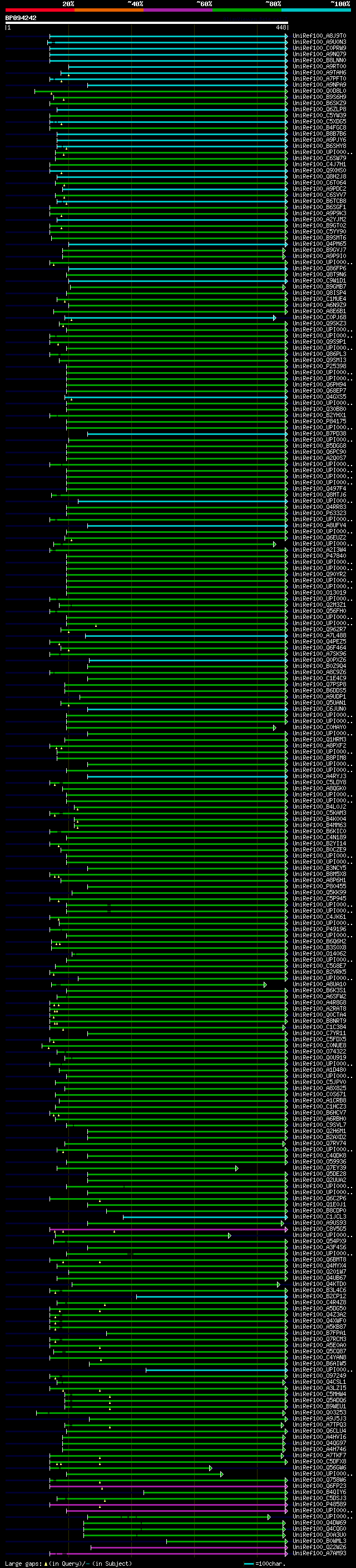Select the UniRef100_Q5KK99 label
The image size is (356, 1568).
319,892
